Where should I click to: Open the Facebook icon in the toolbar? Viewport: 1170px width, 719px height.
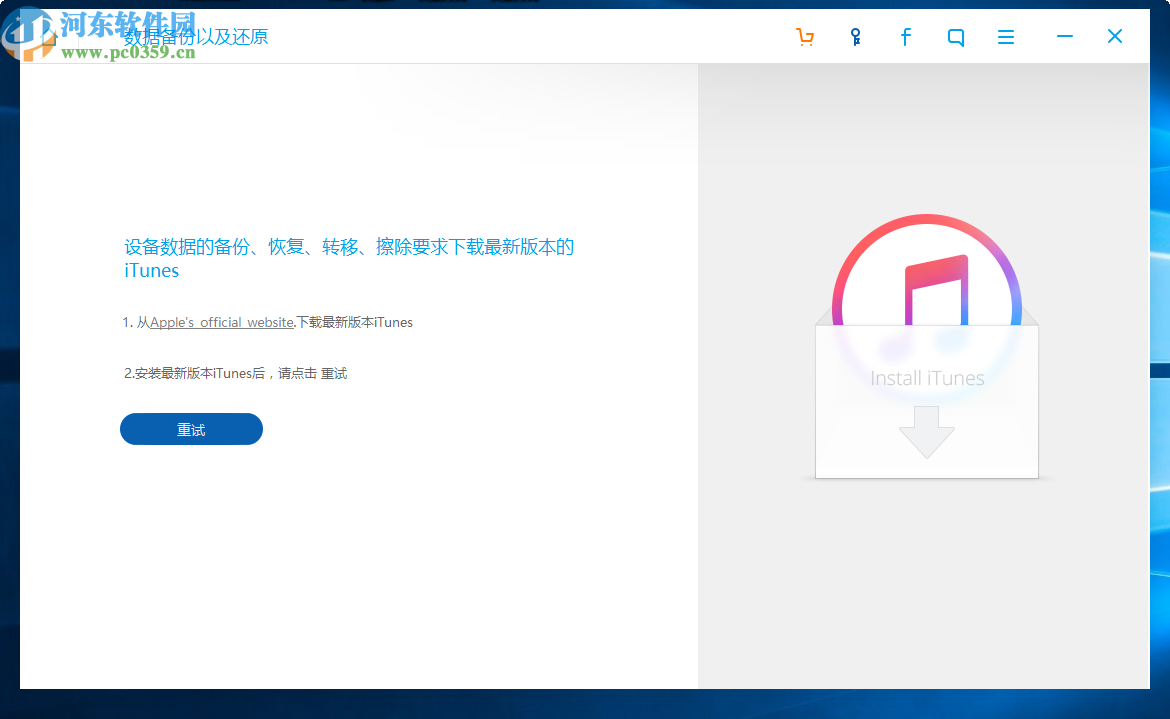point(905,36)
